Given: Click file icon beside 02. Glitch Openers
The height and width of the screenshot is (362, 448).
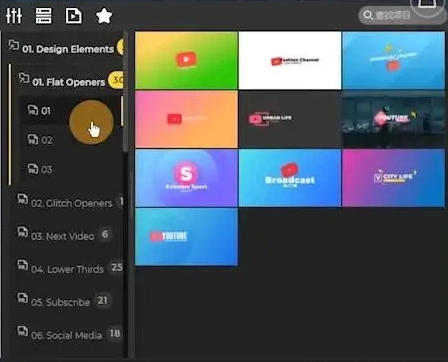Looking at the screenshot, I should point(23,199).
